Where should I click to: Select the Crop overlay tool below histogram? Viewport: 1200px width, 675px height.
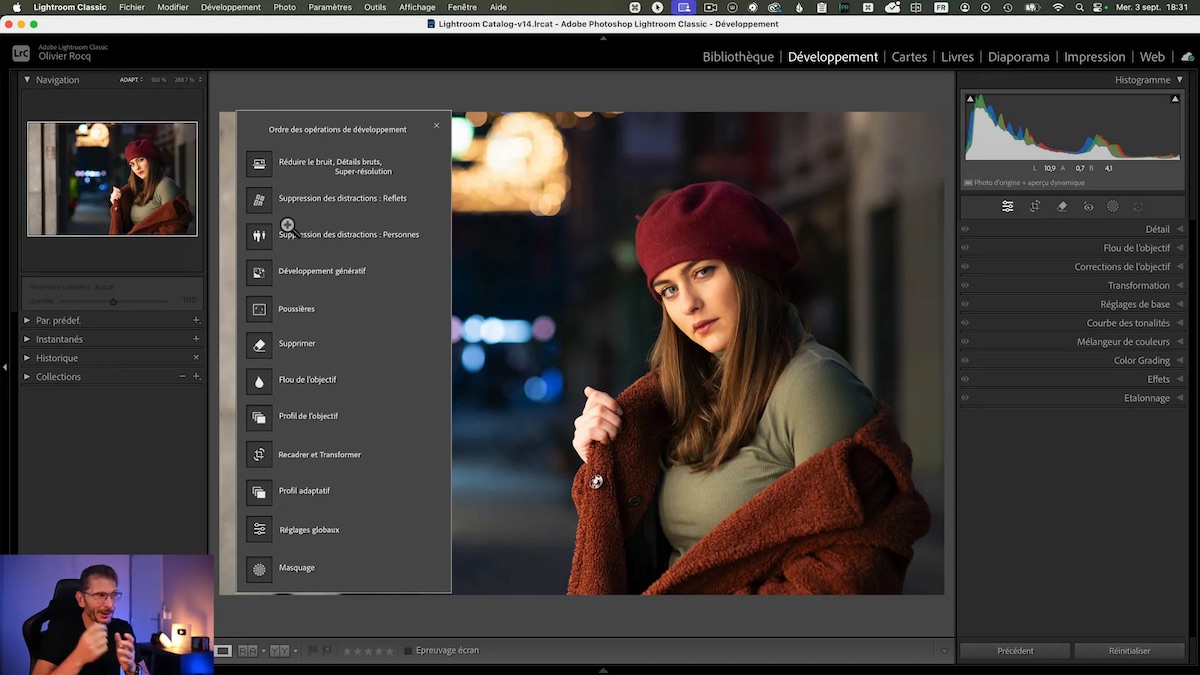(x=1035, y=206)
